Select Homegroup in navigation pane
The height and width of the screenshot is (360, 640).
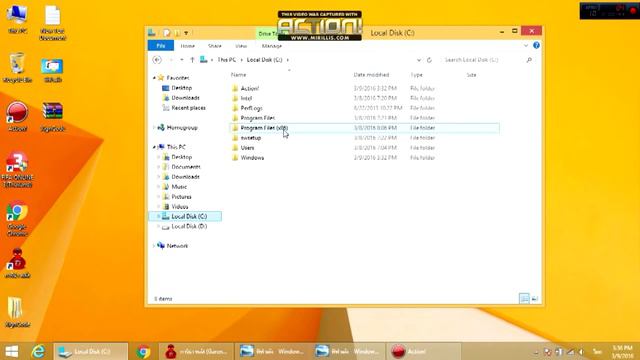click(x=182, y=128)
